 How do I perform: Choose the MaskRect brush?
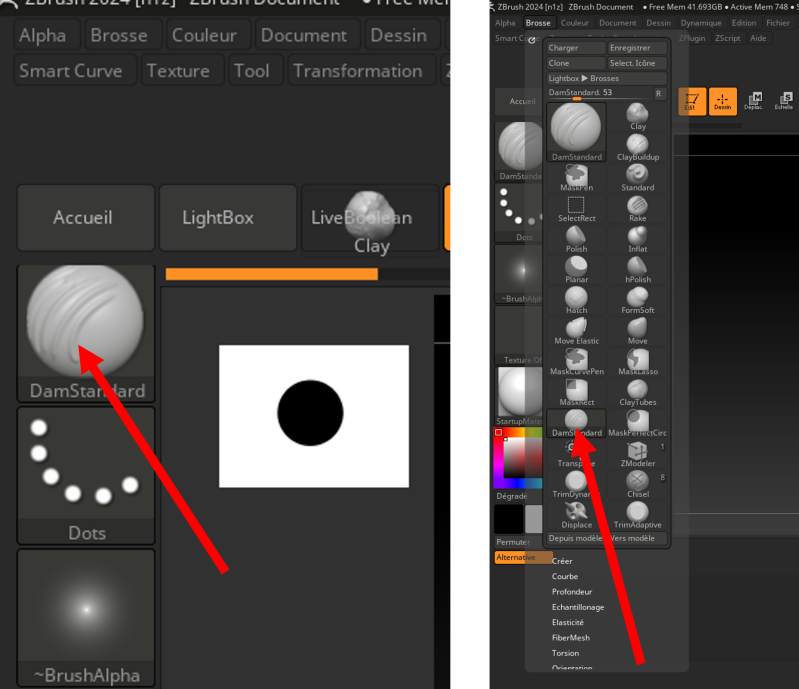(x=576, y=392)
